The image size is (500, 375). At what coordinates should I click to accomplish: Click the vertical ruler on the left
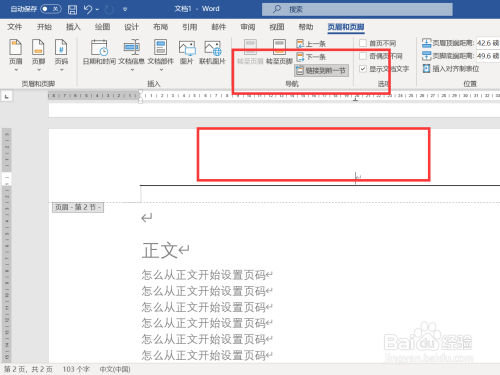pyautogui.click(x=7, y=245)
